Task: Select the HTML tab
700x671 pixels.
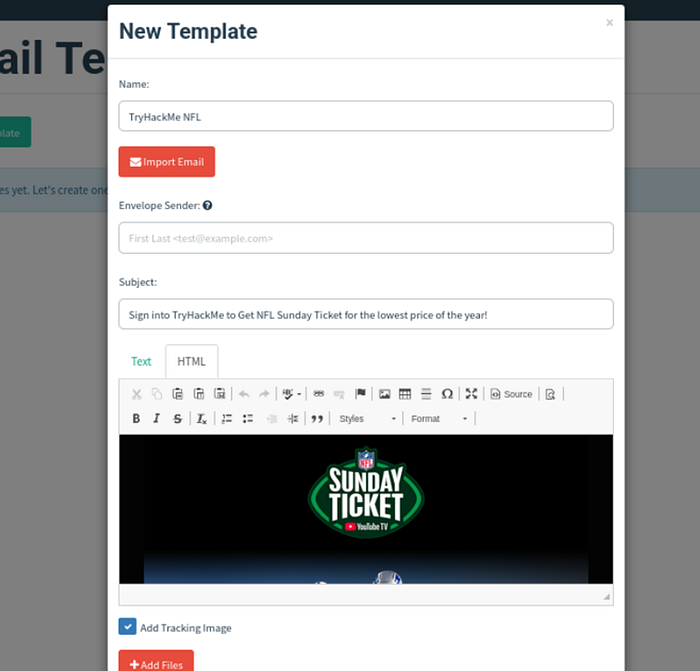Action: pos(192,361)
